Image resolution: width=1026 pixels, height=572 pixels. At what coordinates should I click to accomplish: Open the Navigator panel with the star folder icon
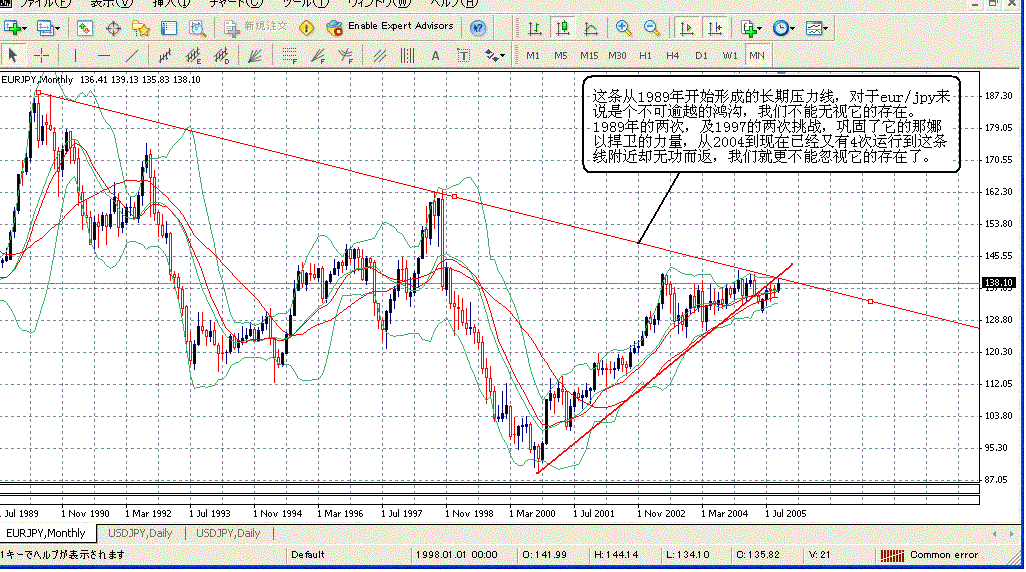142,27
